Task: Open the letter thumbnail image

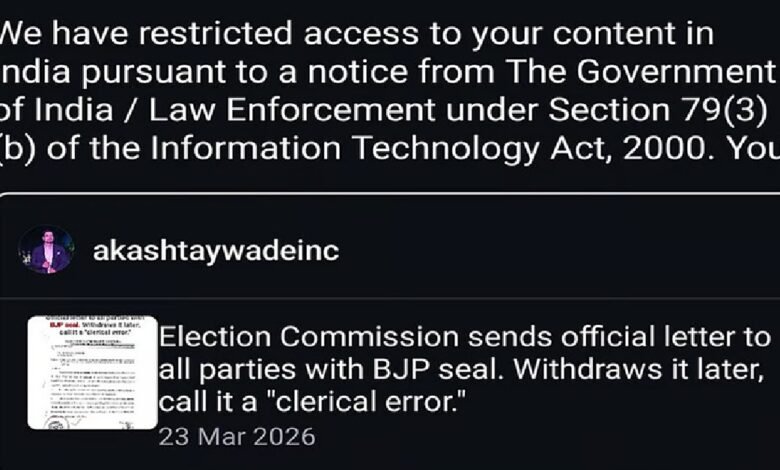Action: [x=92, y=372]
